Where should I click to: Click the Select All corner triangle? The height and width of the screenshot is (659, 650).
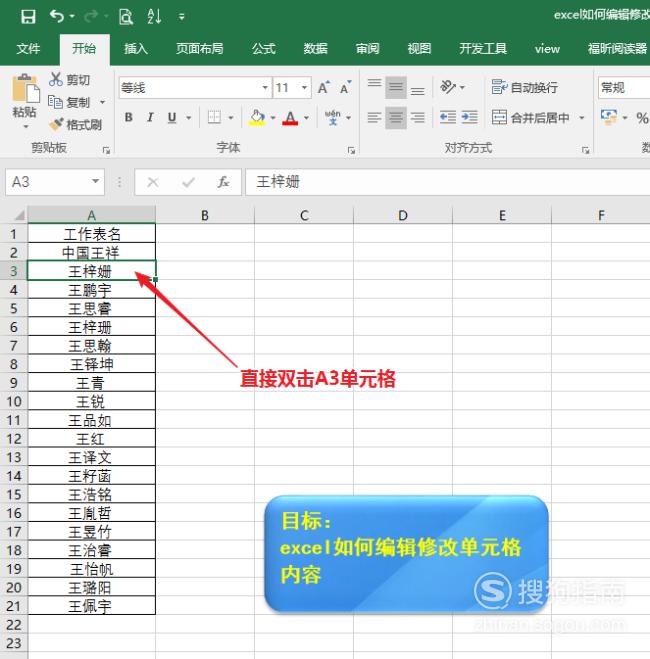(19, 216)
